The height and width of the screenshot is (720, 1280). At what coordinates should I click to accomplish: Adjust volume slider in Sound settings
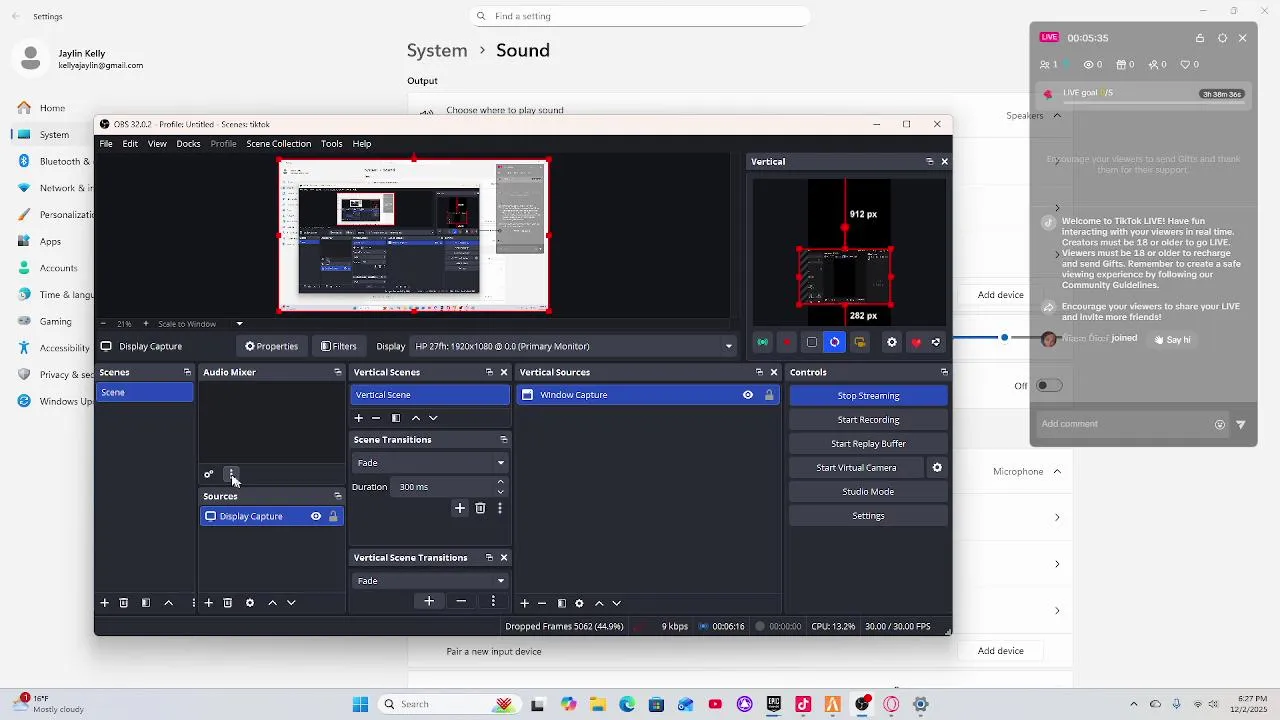click(1004, 338)
